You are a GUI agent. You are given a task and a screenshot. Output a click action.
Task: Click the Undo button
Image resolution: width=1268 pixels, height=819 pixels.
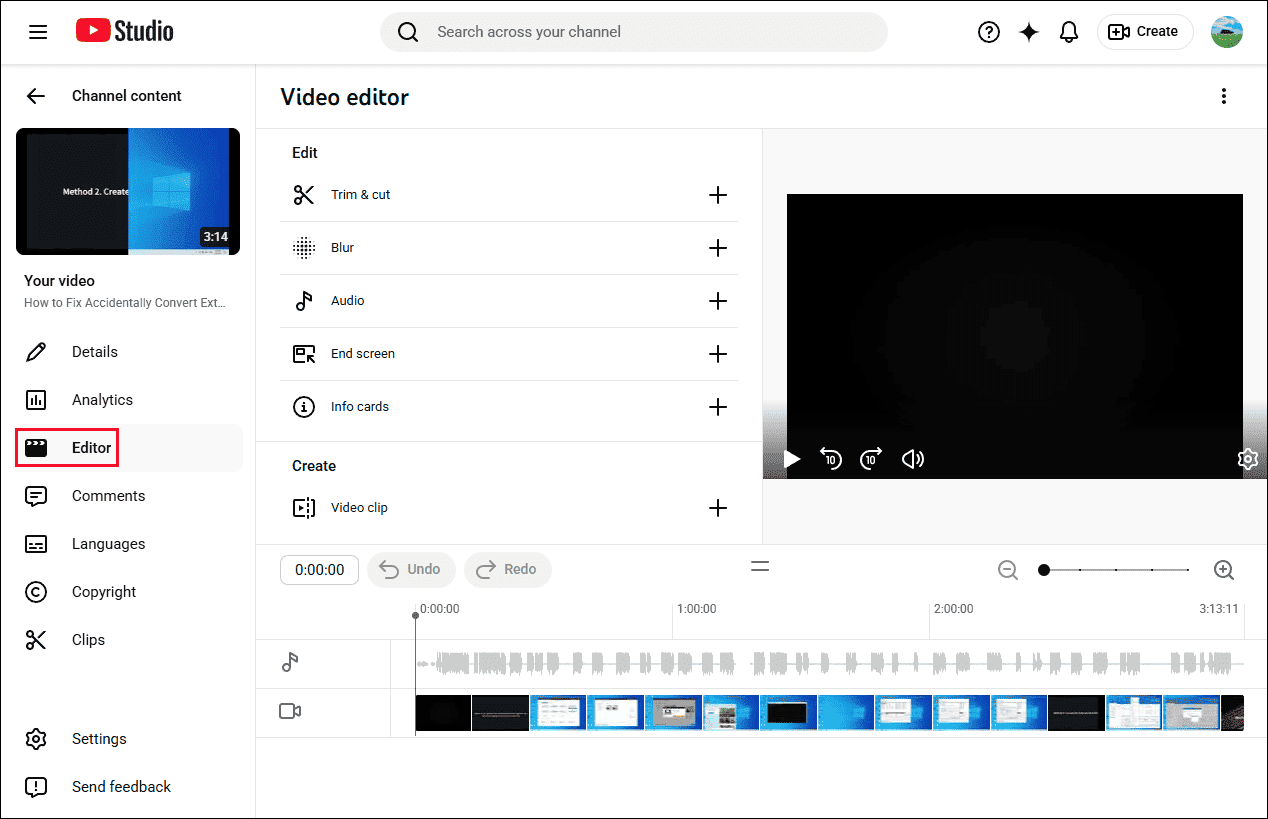click(x=411, y=569)
